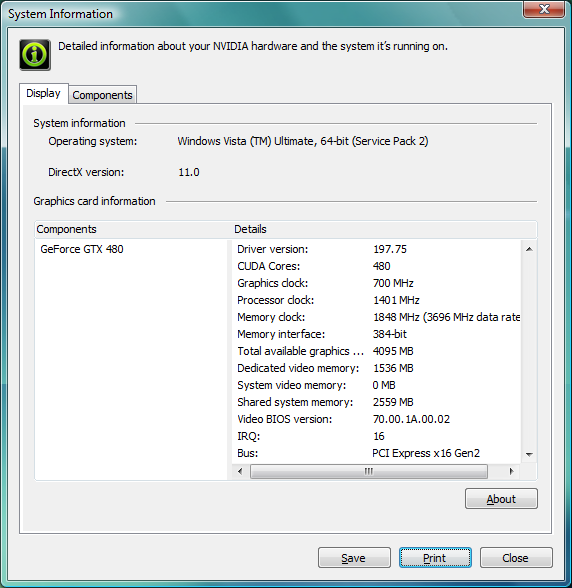Click the Close button
Viewport: 572px width, 588px height.
[x=516, y=558]
